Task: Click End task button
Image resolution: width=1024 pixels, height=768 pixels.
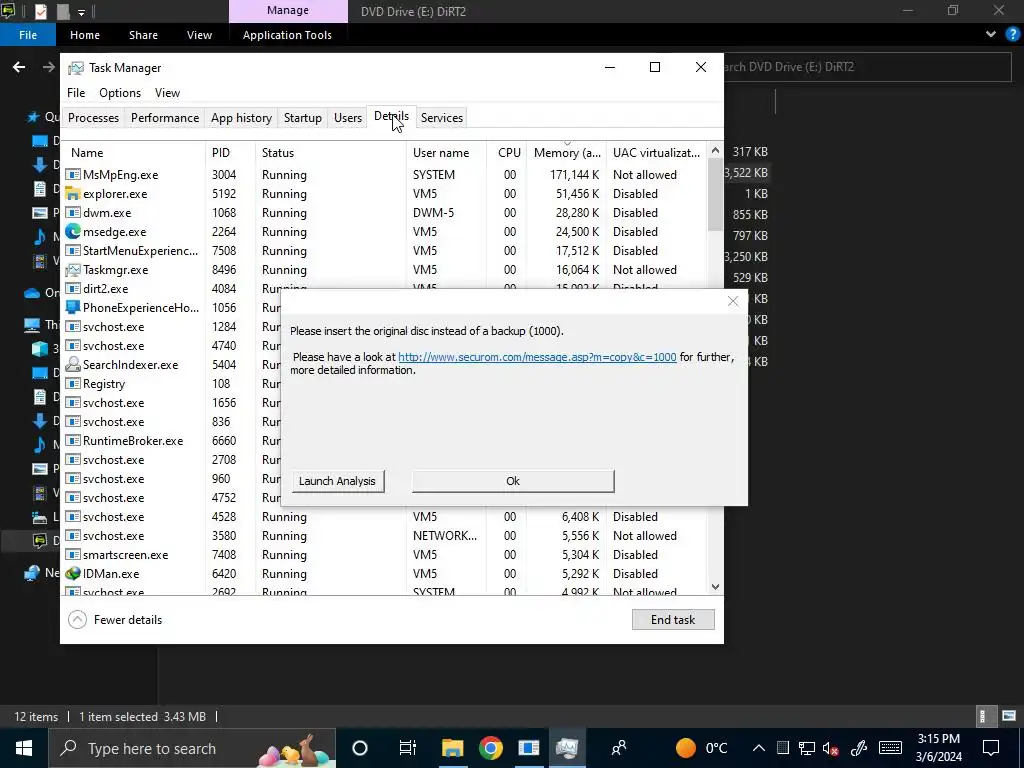Action: (673, 620)
